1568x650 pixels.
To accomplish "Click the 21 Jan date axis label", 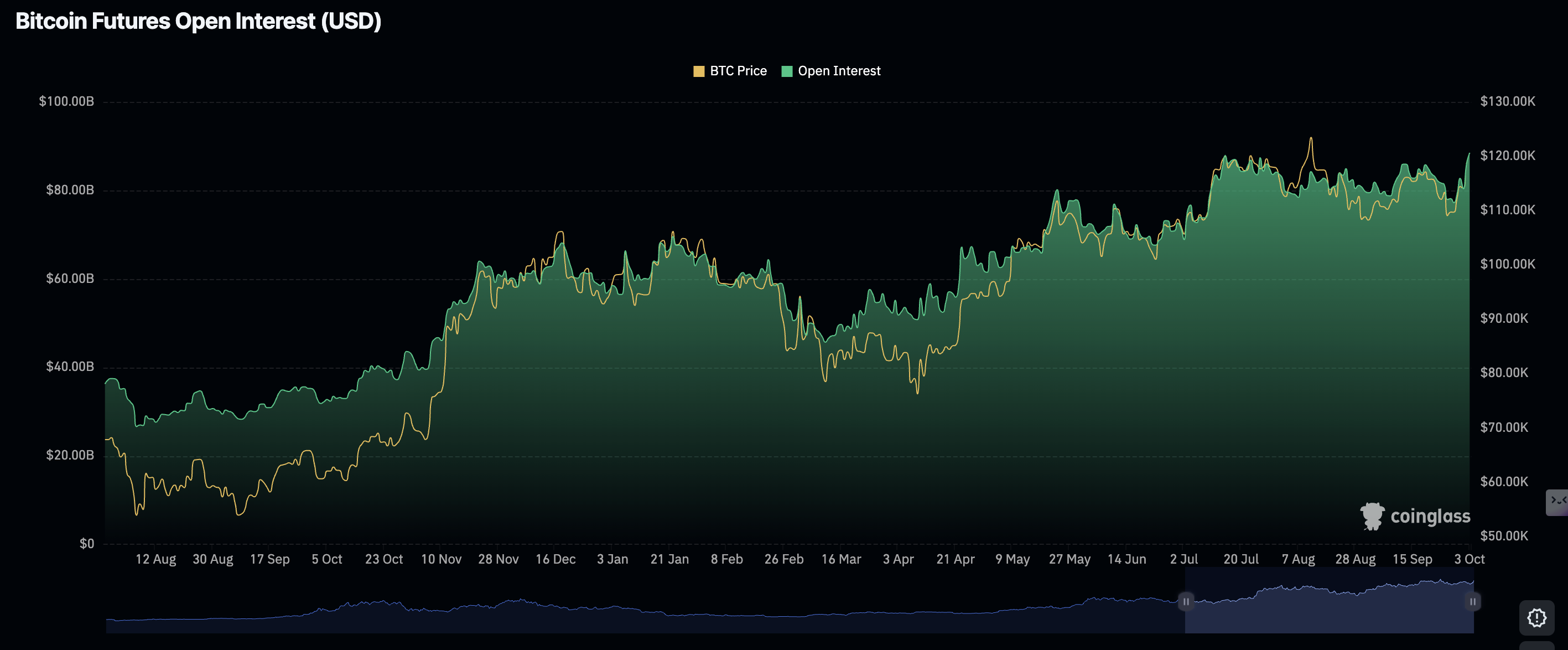I will tap(669, 559).
